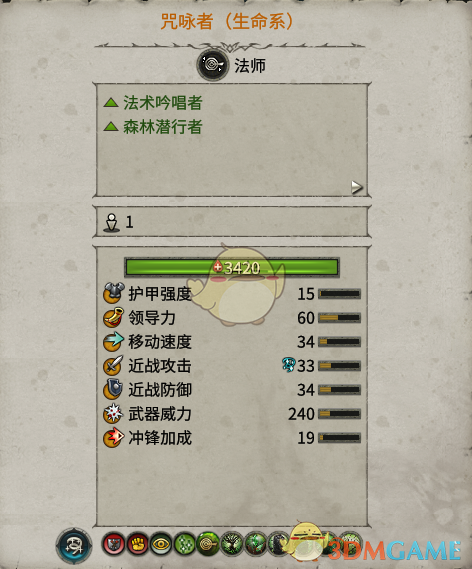
Task: Click the 护甲强度 armor helmet icon
Action: coord(114,293)
